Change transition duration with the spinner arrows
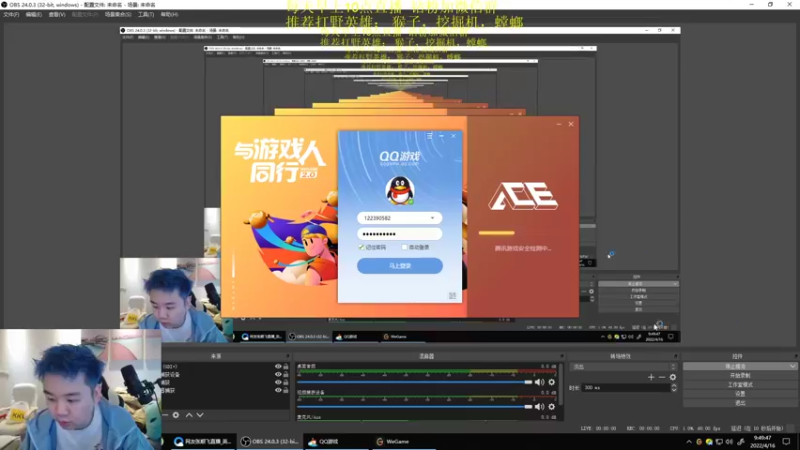The width and height of the screenshot is (800, 450). pyautogui.click(x=674, y=388)
